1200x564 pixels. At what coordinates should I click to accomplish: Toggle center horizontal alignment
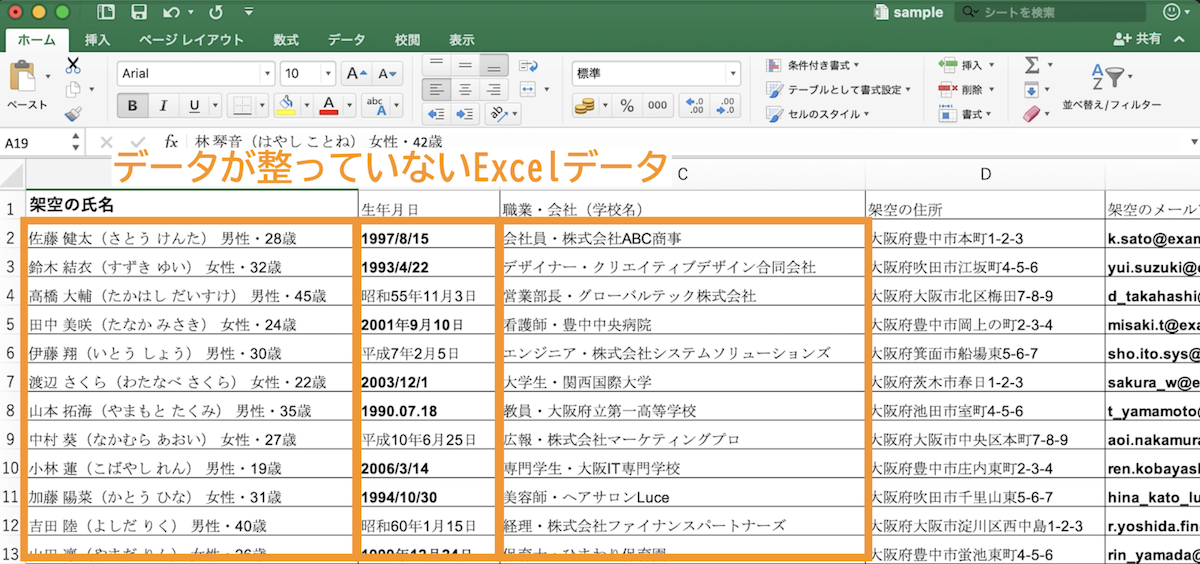coord(464,89)
